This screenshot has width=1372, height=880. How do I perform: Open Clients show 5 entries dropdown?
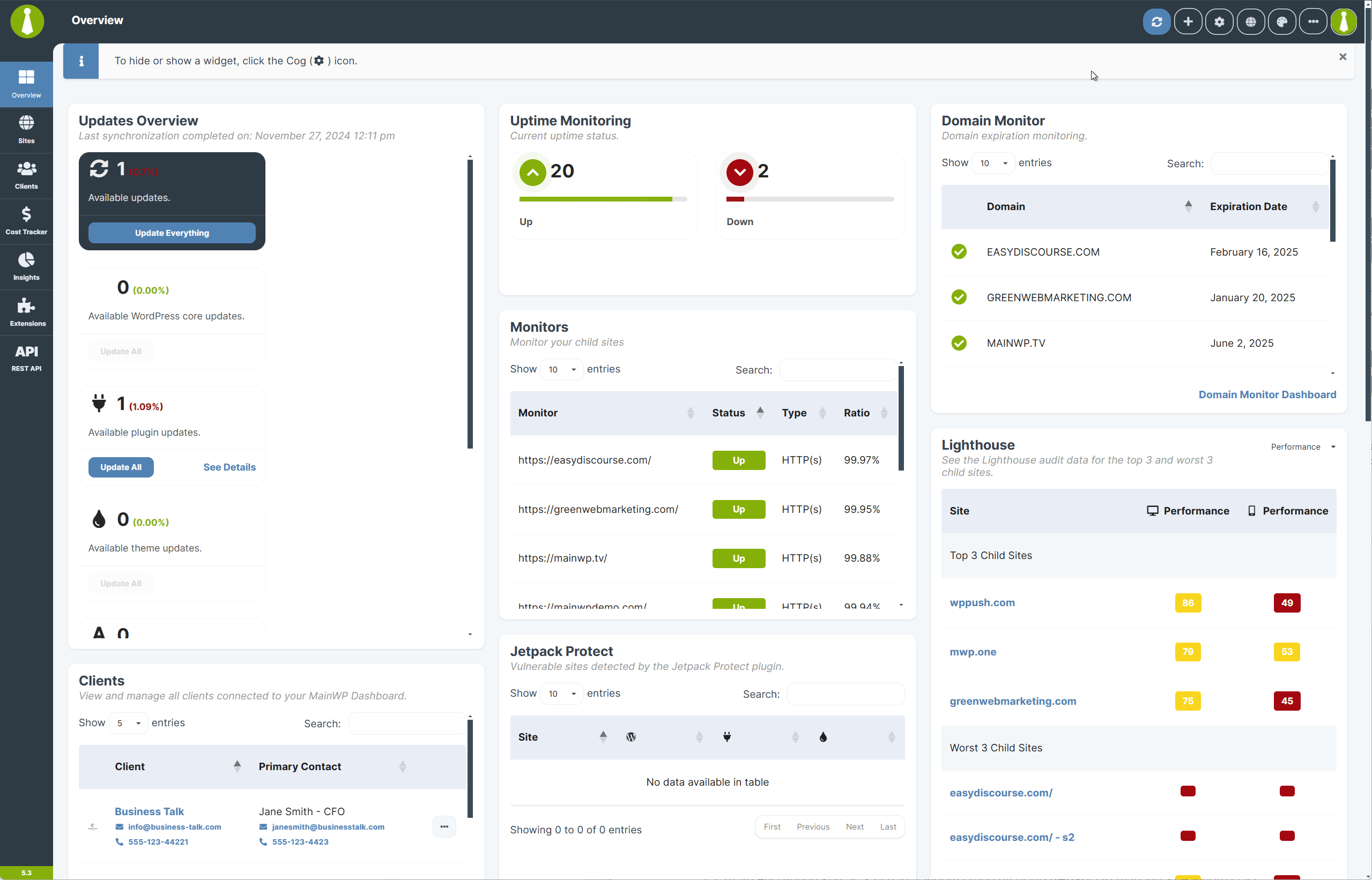point(129,723)
